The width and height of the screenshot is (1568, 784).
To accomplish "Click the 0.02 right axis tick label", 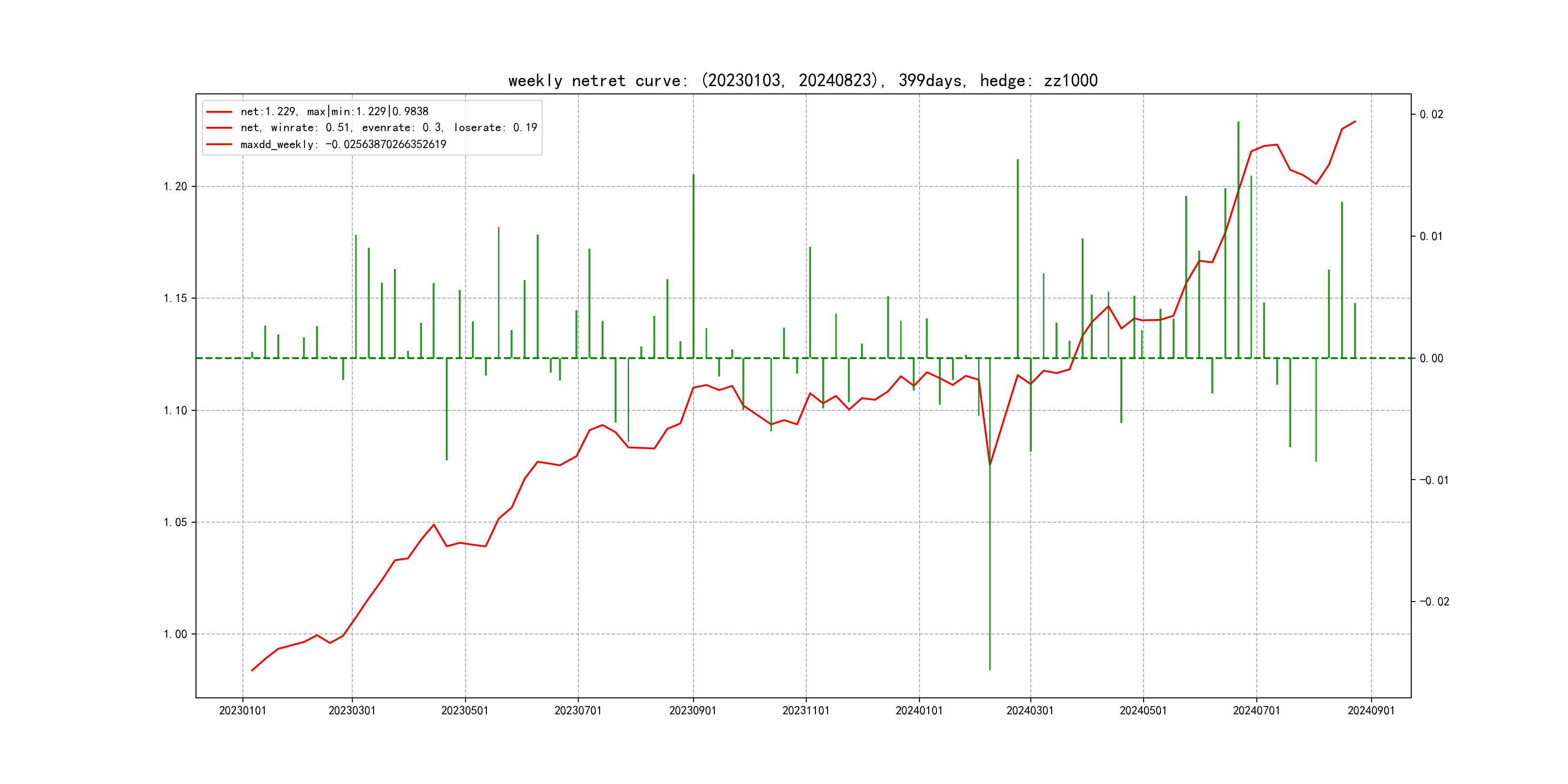I will [1431, 115].
